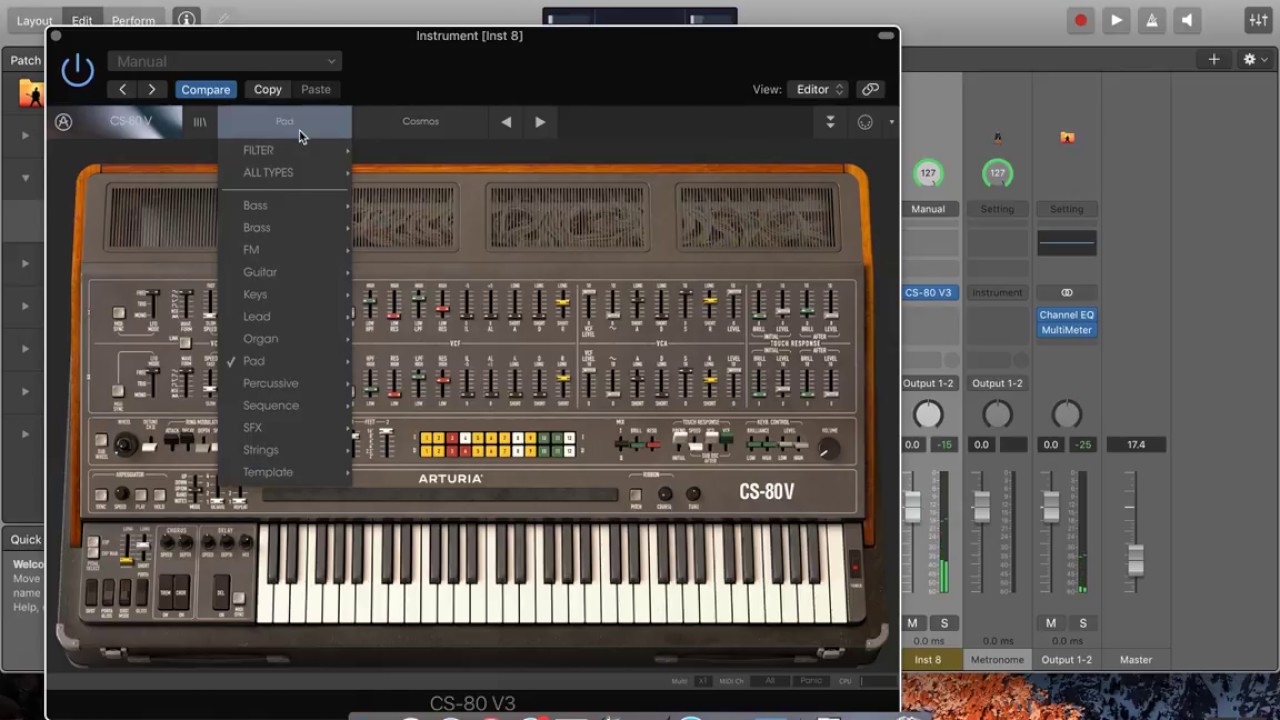Image resolution: width=1280 pixels, height=720 pixels.
Task: Click the Compare button
Action: [x=206, y=89]
